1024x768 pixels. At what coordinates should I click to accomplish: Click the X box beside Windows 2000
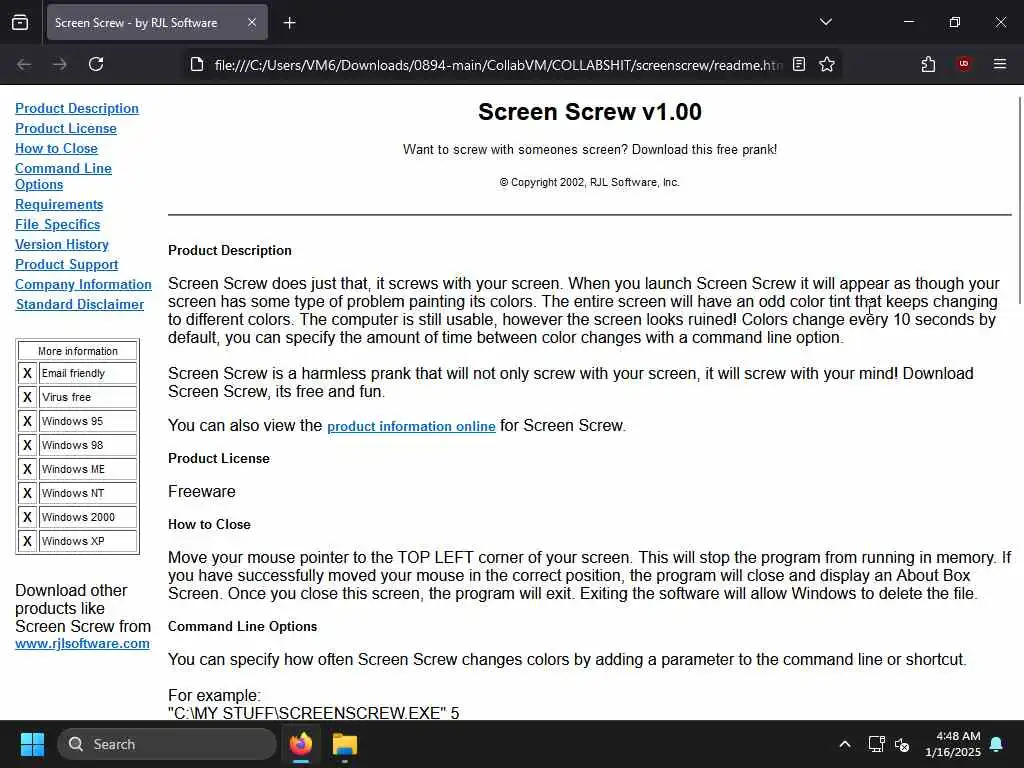[x=27, y=517]
